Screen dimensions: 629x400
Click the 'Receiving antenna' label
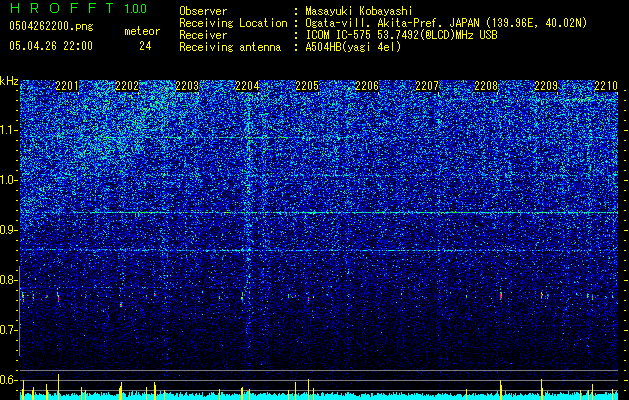230,47
